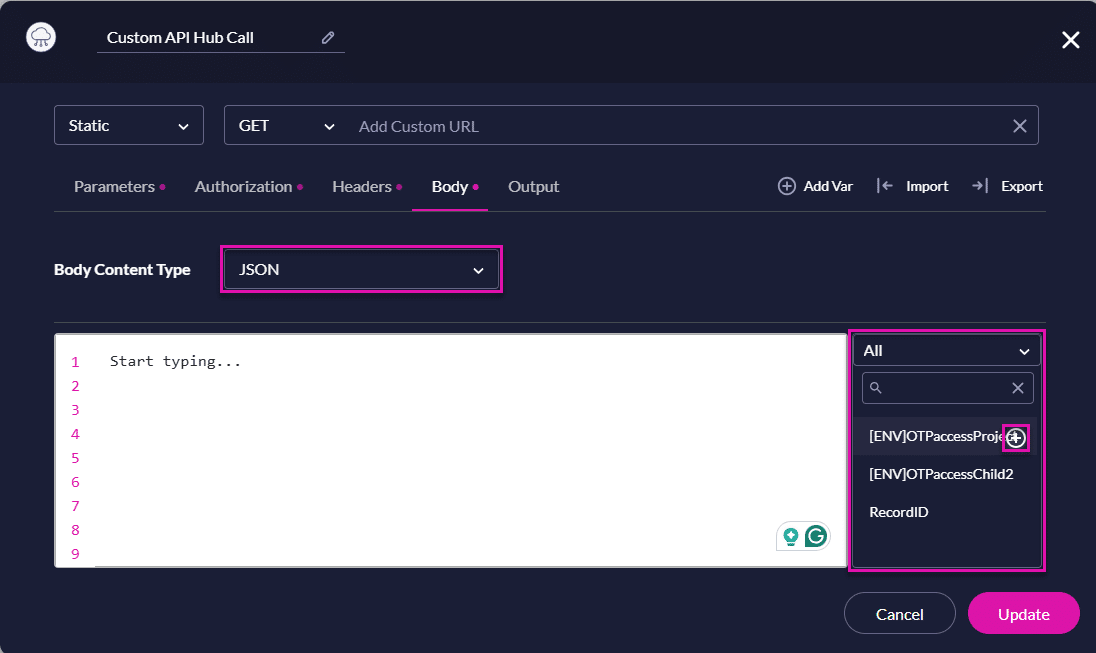Click the search magnifier in the variable list

tap(875, 388)
